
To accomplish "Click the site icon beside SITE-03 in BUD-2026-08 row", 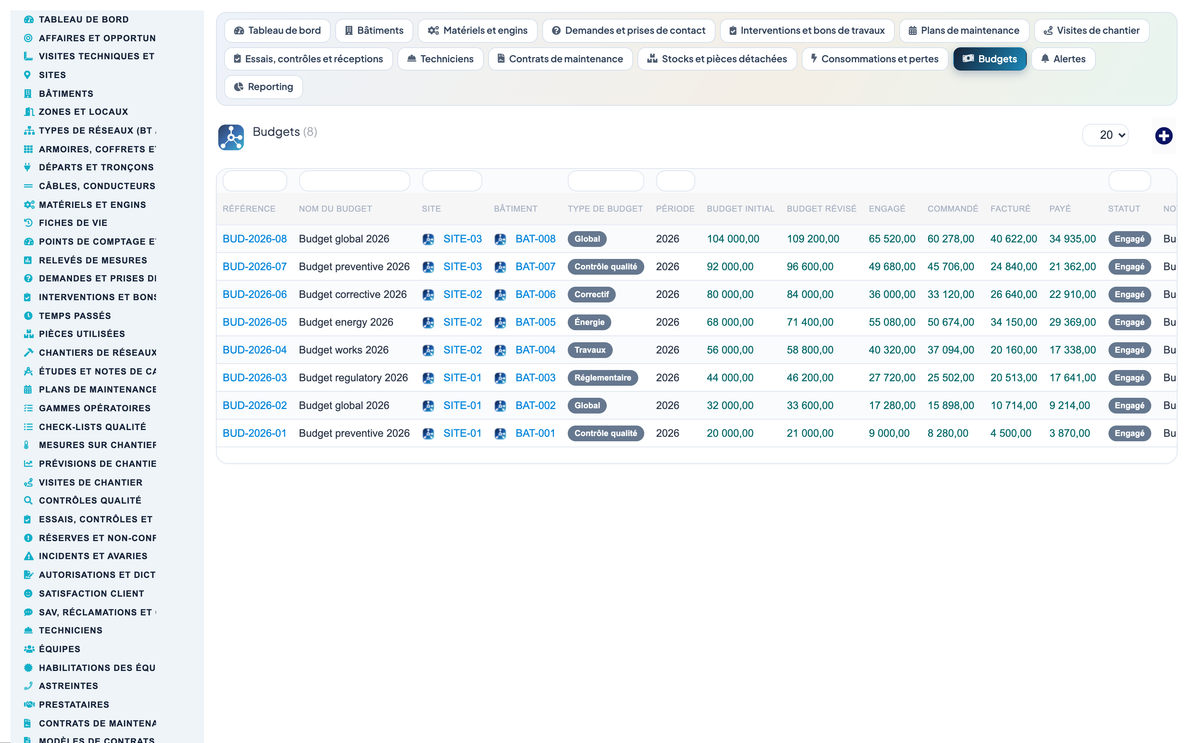I will 428,239.
